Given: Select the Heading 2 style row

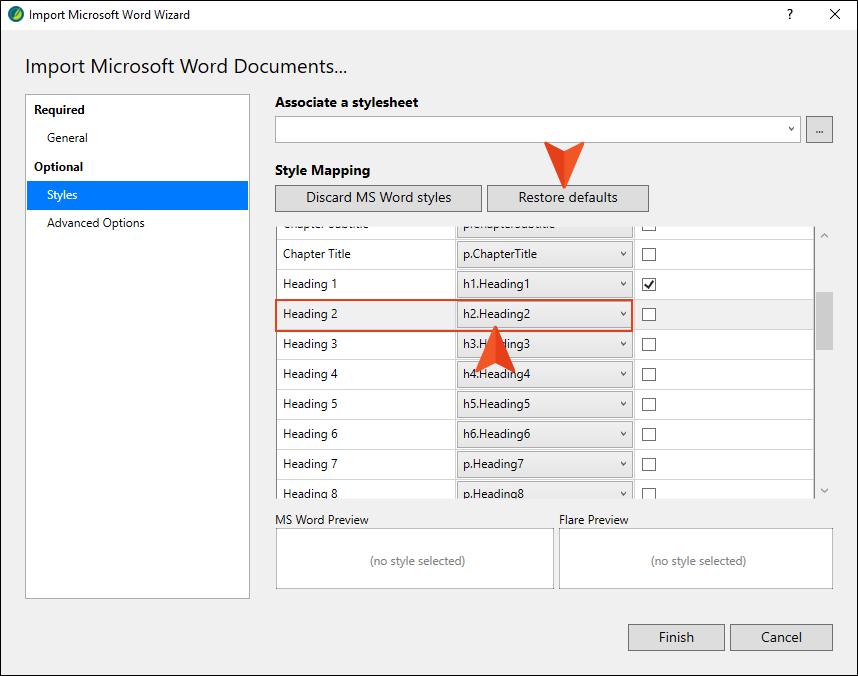Looking at the screenshot, I should click(366, 314).
